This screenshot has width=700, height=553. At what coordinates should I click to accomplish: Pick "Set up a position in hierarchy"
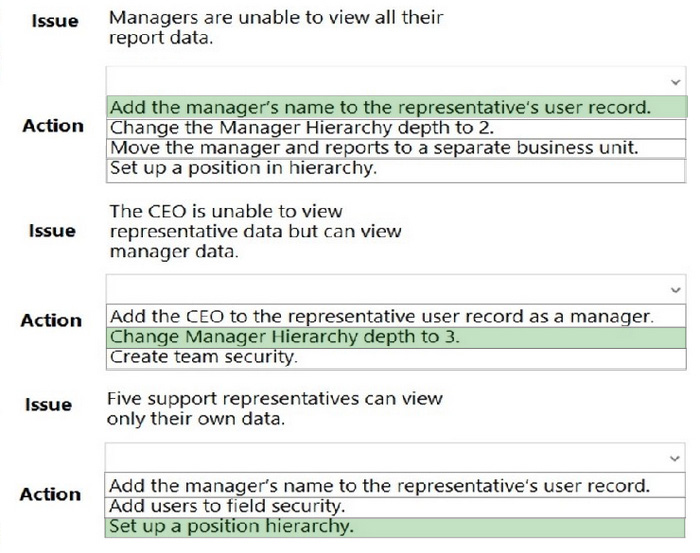(x=396, y=169)
